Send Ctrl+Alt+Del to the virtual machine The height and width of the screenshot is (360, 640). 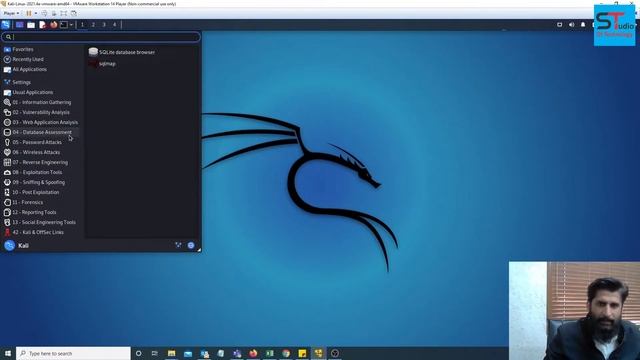point(44,13)
